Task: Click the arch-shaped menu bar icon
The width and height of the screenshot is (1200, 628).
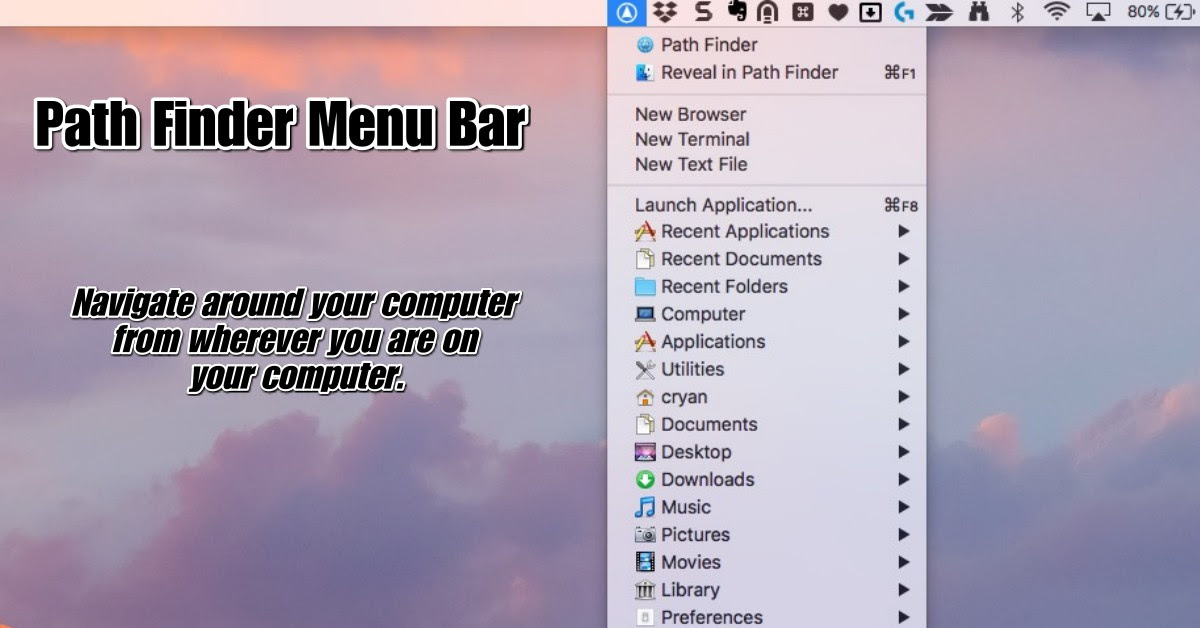Action: coord(768,12)
